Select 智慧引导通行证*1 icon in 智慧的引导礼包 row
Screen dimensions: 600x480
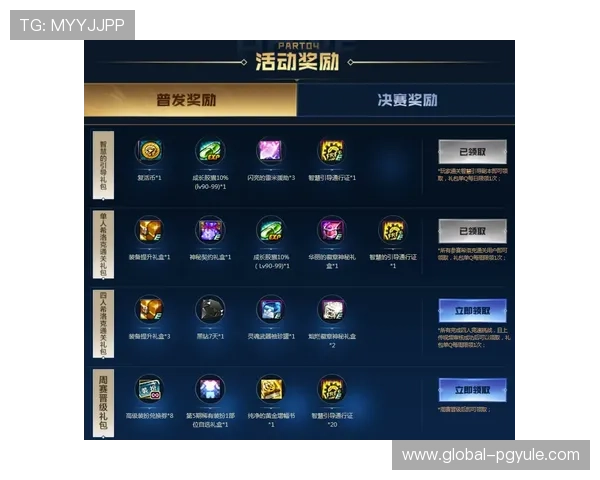coord(332,150)
